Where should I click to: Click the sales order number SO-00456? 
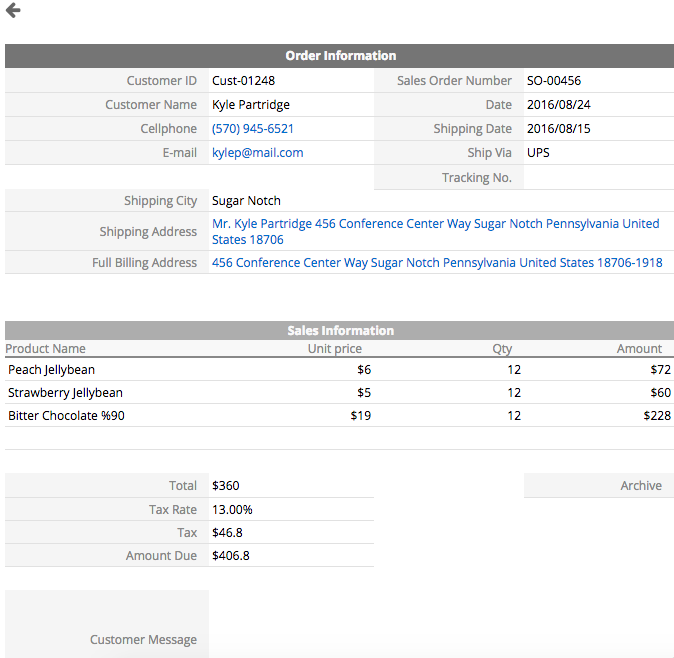554,80
